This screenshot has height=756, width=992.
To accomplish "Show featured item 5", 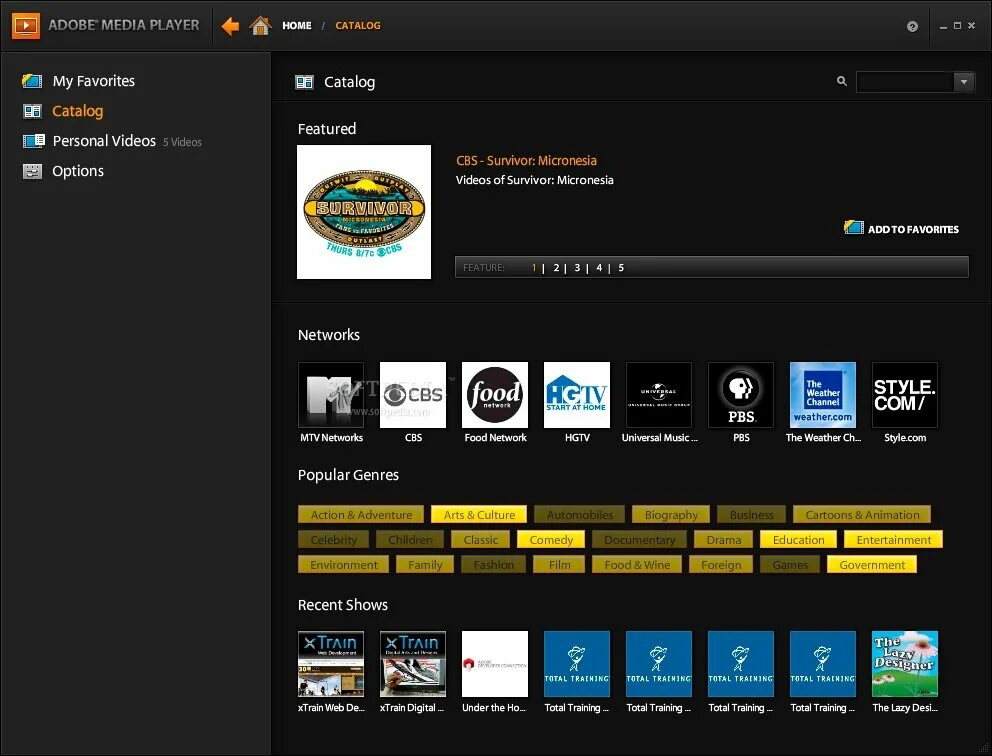I will point(621,268).
